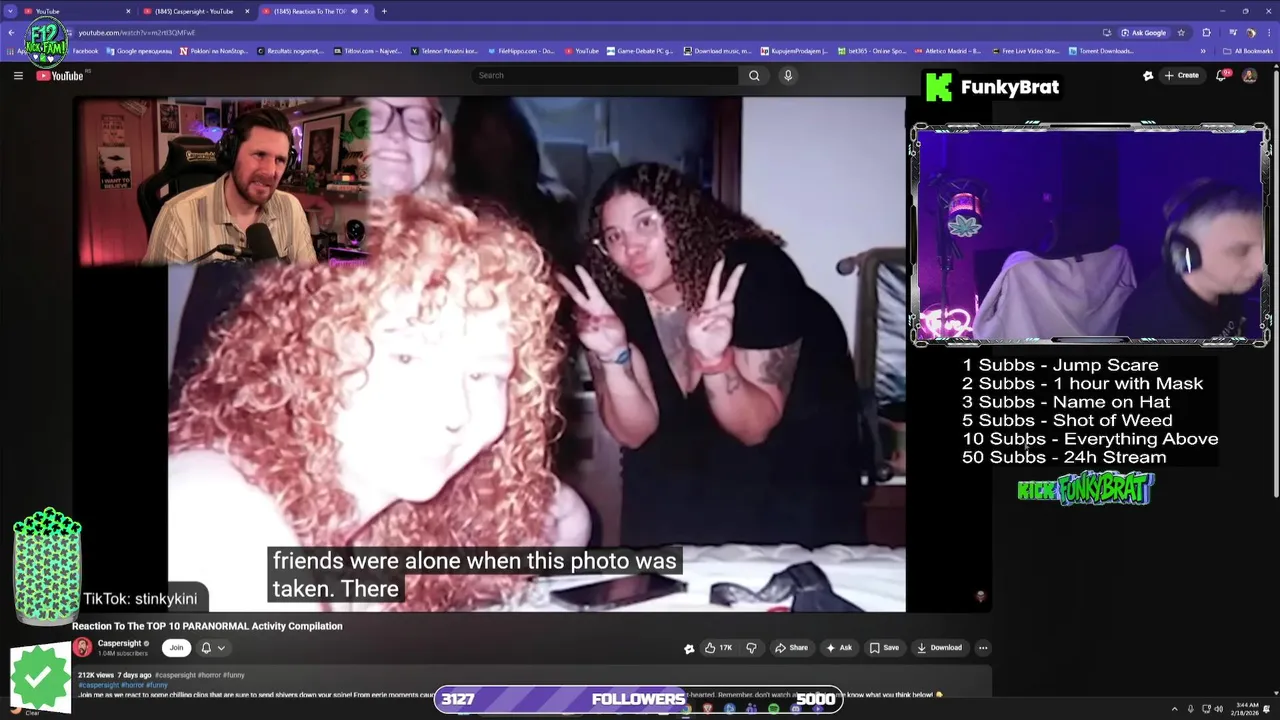Click the '212K views 7 days ago' text
This screenshot has width=1280, height=720.
(x=115, y=675)
